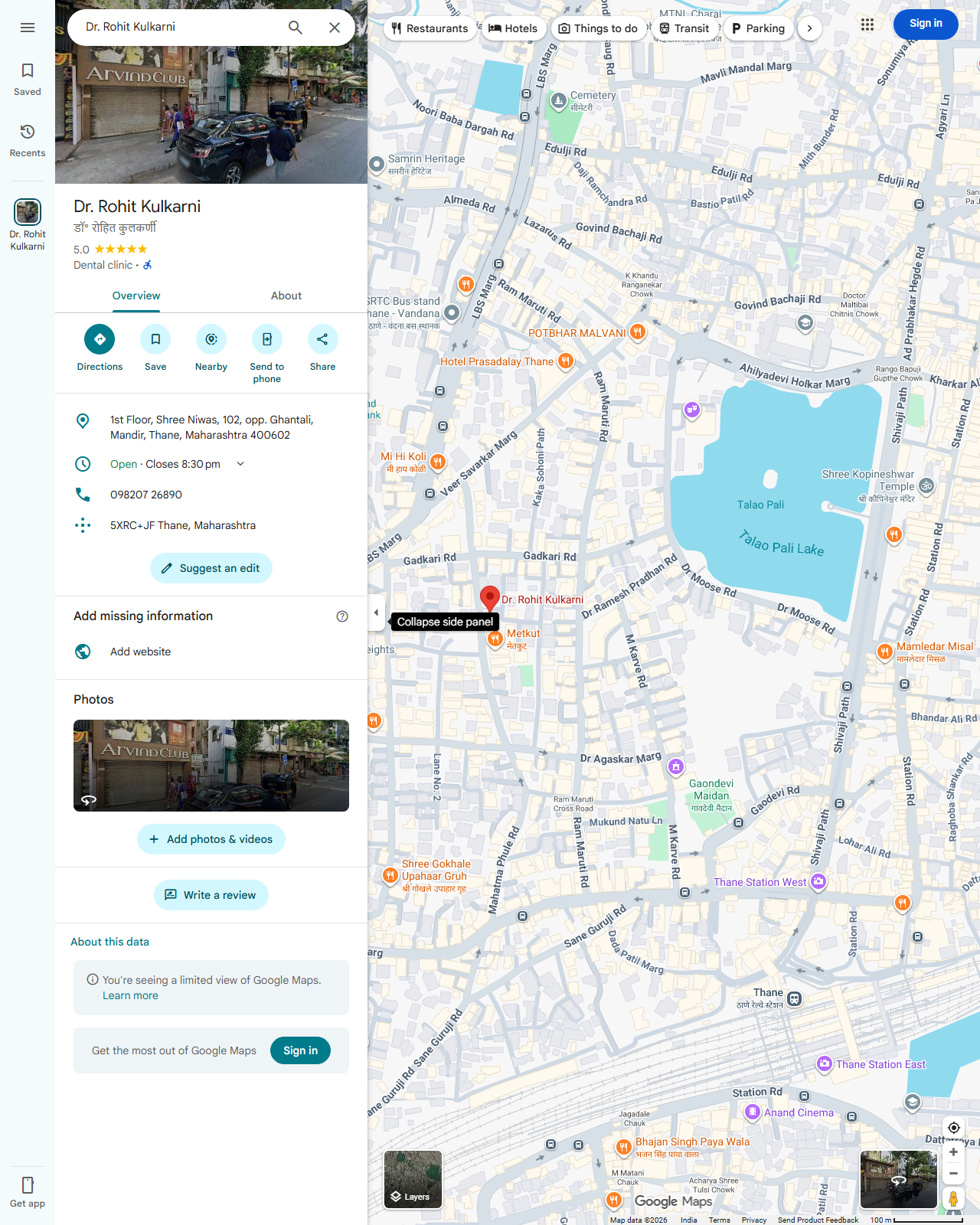Open Recents in sidebar

28,141
